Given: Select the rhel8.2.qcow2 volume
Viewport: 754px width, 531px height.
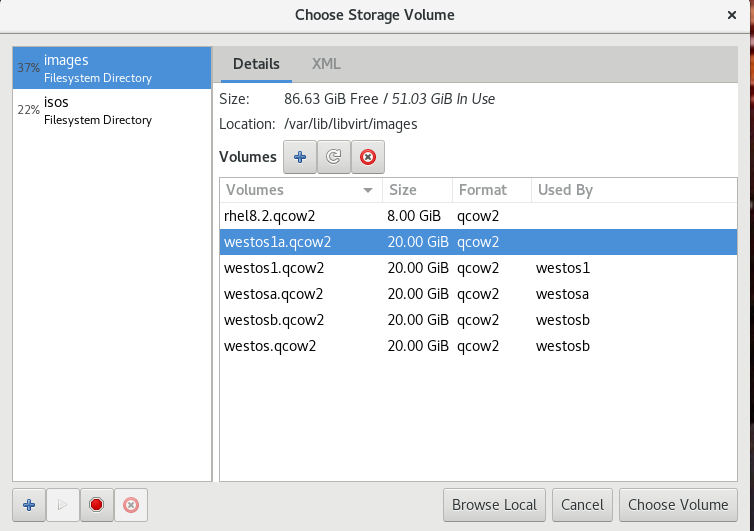Looking at the screenshot, I should click(x=478, y=216).
